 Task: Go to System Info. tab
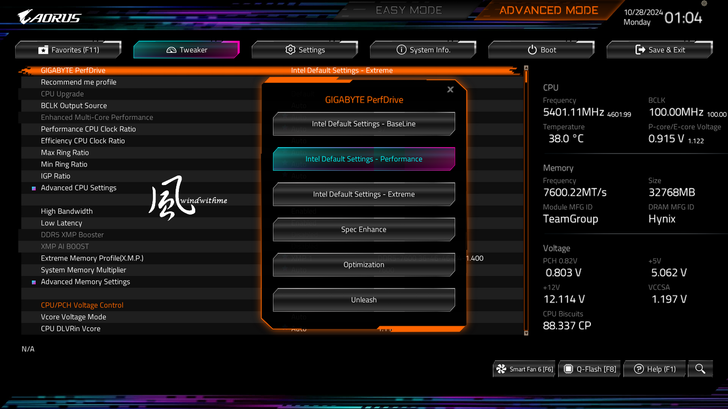click(x=423, y=50)
